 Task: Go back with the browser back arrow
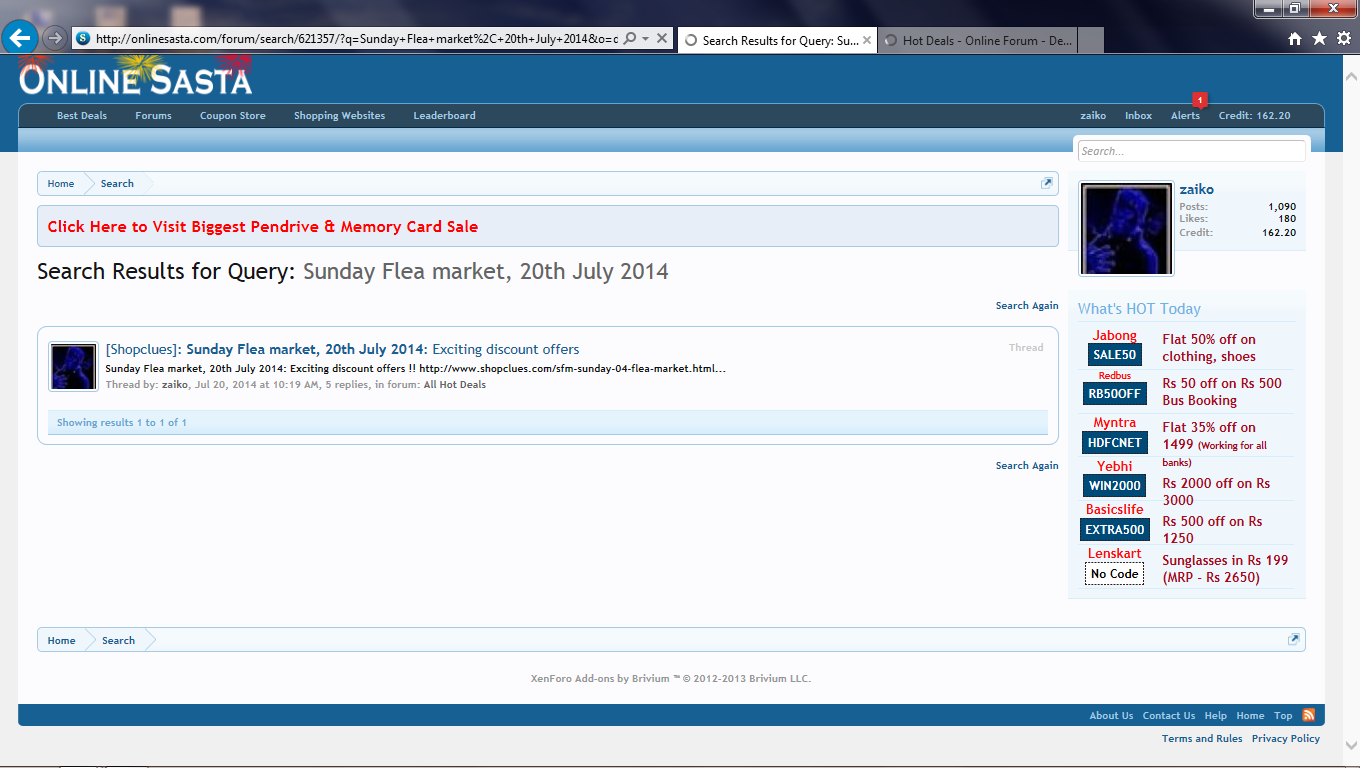point(20,38)
